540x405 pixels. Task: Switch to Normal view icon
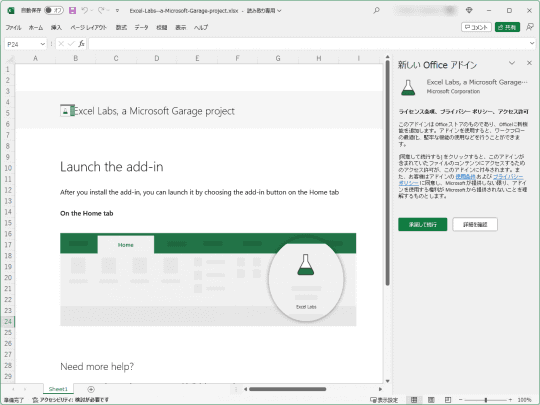point(414,400)
